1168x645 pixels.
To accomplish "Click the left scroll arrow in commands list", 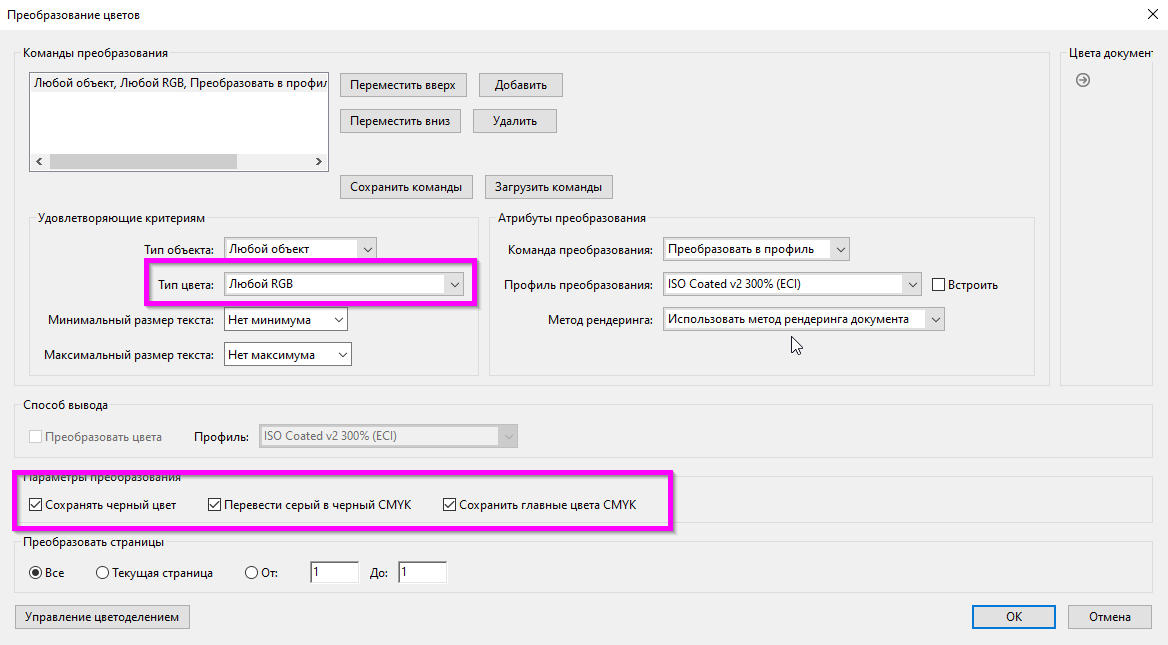I will (x=39, y=161).
